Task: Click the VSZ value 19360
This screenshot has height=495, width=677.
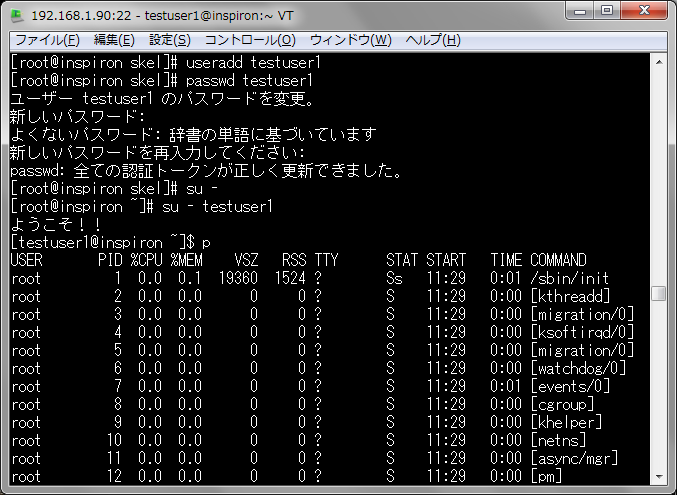Action: click(238, 279)
